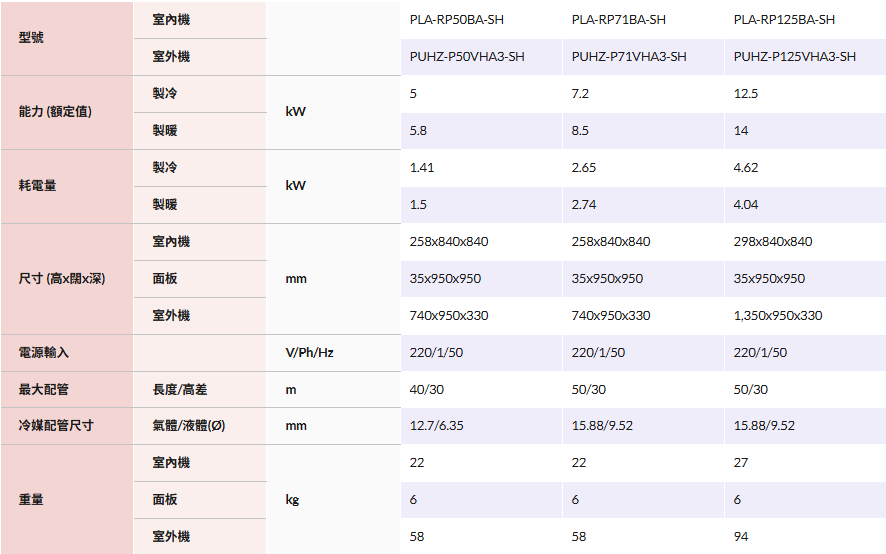Click the 電源輸入 row header
The height and width of the screenshot is (554, 886).
point(44,353)
